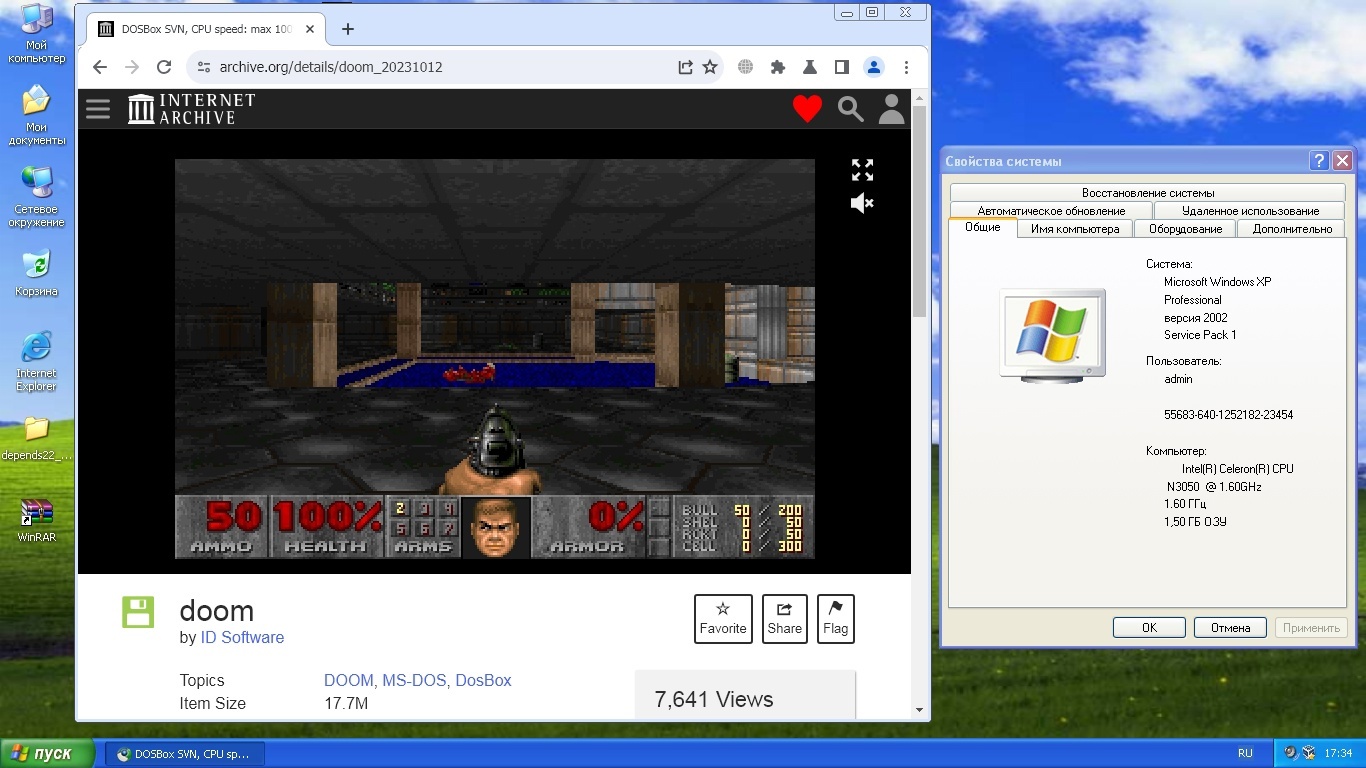
Task: Open the Chrome labs flask icon
Action: pyautogui.click(x=810, y=67)
